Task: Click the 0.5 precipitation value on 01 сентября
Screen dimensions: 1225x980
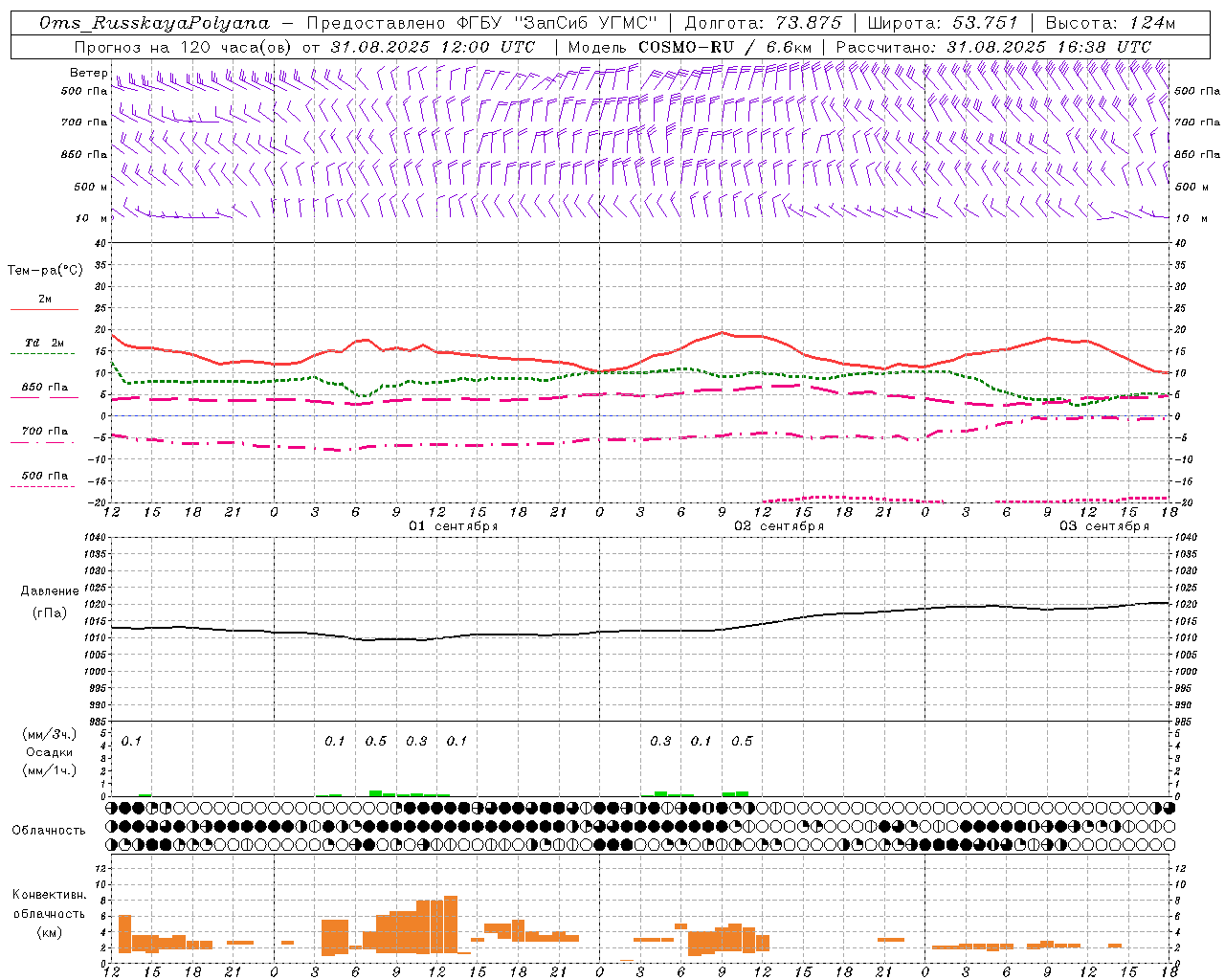Action: point(376,741)
